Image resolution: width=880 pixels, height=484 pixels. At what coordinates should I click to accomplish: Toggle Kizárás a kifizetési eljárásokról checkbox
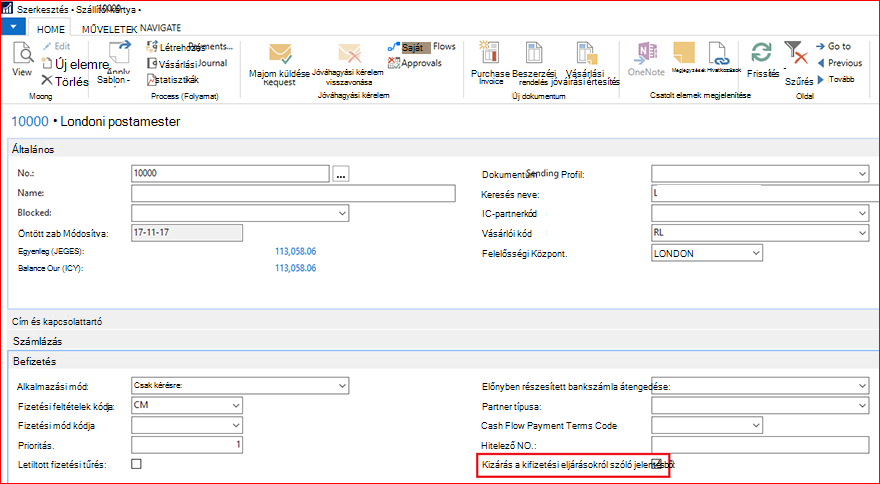click(x=657, y=463)
